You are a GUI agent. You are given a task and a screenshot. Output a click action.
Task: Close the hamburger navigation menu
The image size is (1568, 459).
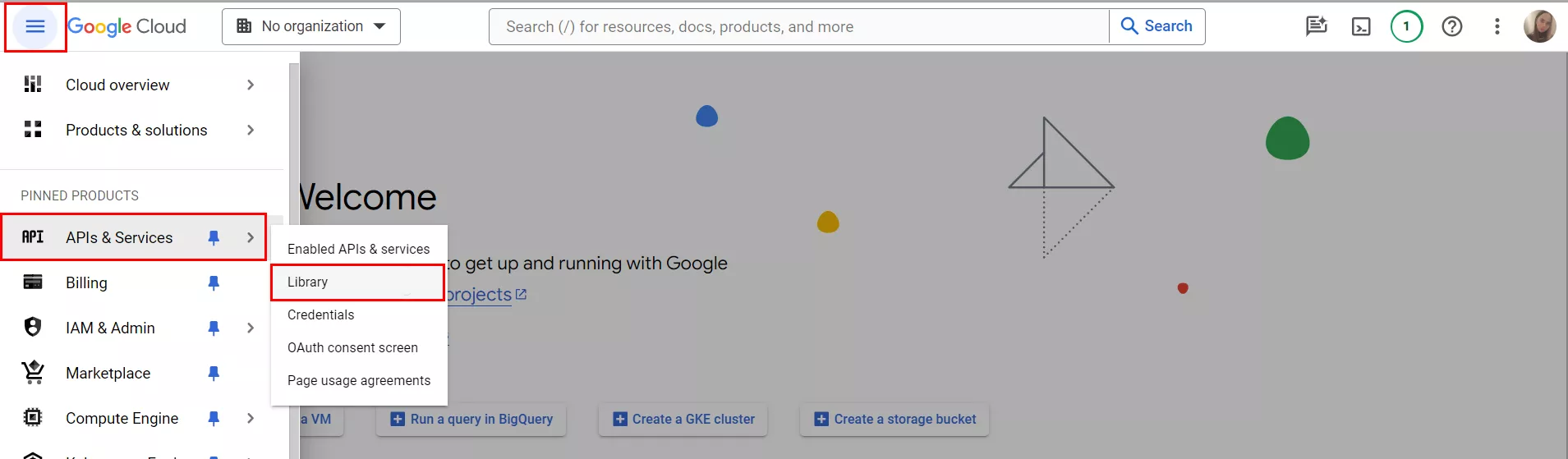[35, 27]
